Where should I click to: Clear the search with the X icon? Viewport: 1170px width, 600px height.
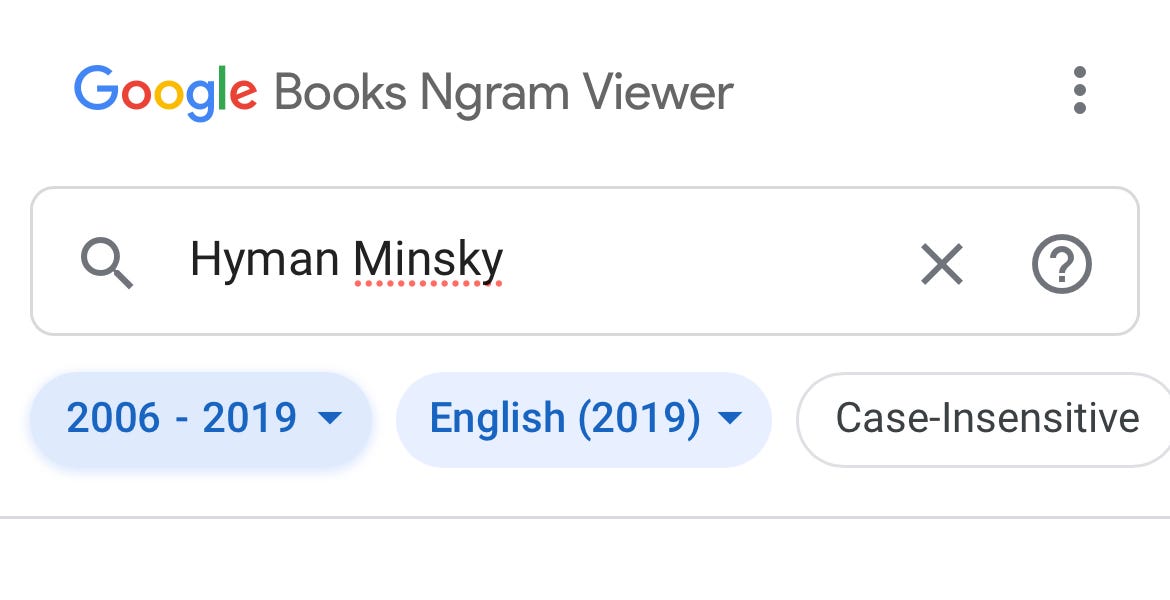click(941, 264)
